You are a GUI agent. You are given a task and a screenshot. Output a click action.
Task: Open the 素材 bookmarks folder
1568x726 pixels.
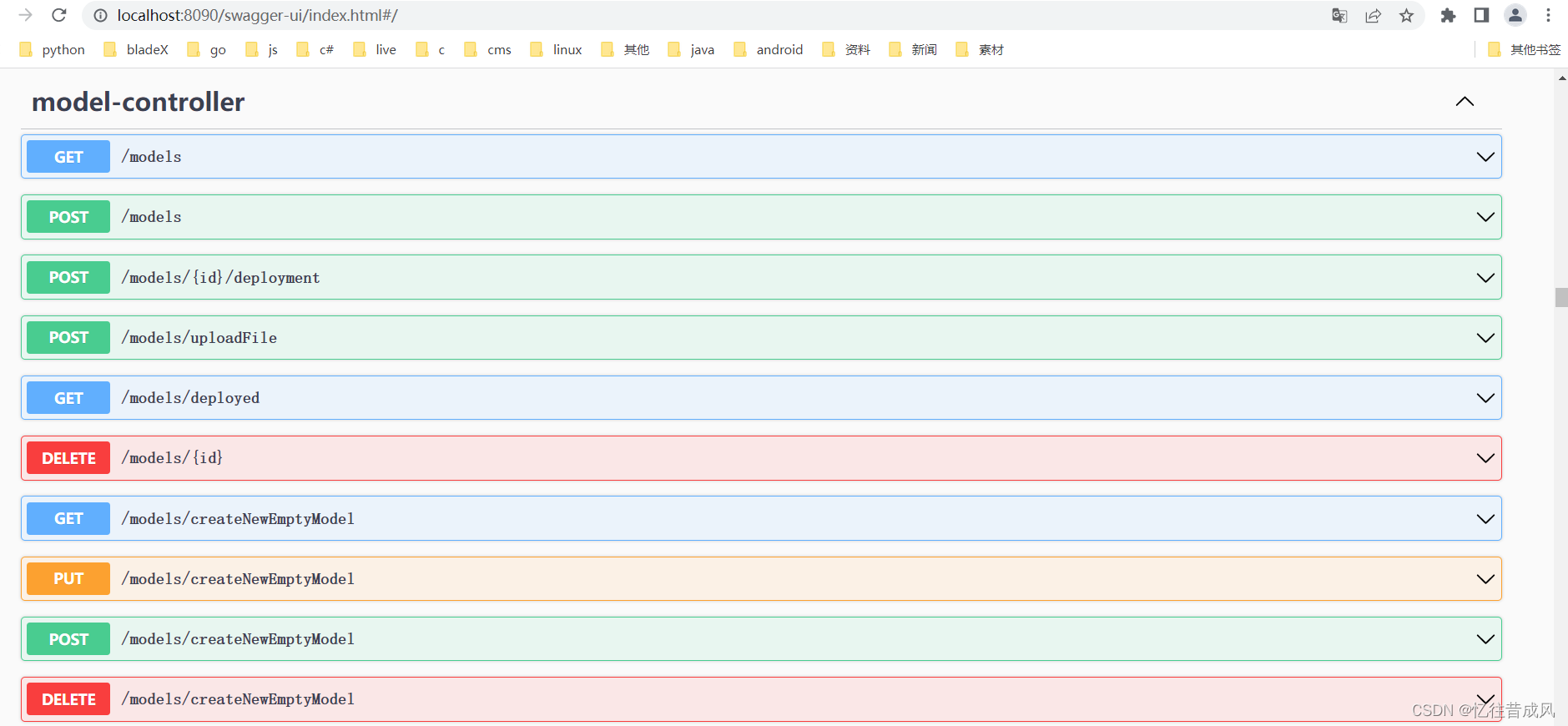click(980, 49)
